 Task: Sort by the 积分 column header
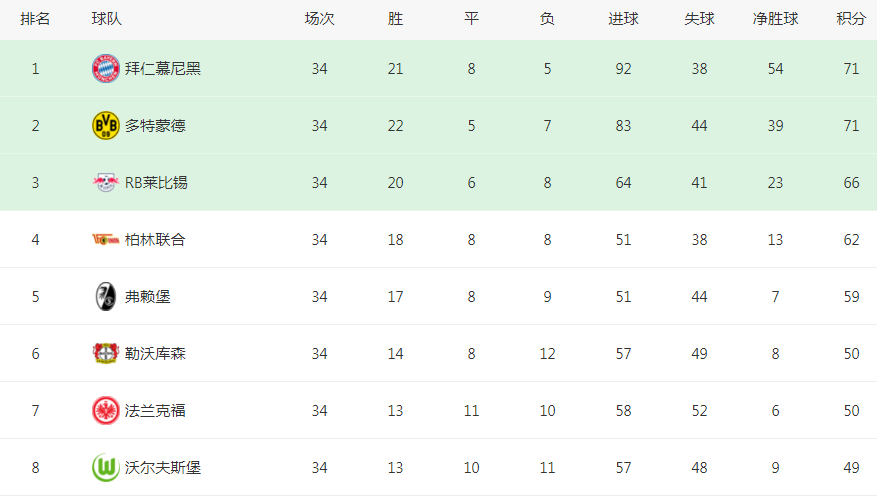[x=851, y=19]
